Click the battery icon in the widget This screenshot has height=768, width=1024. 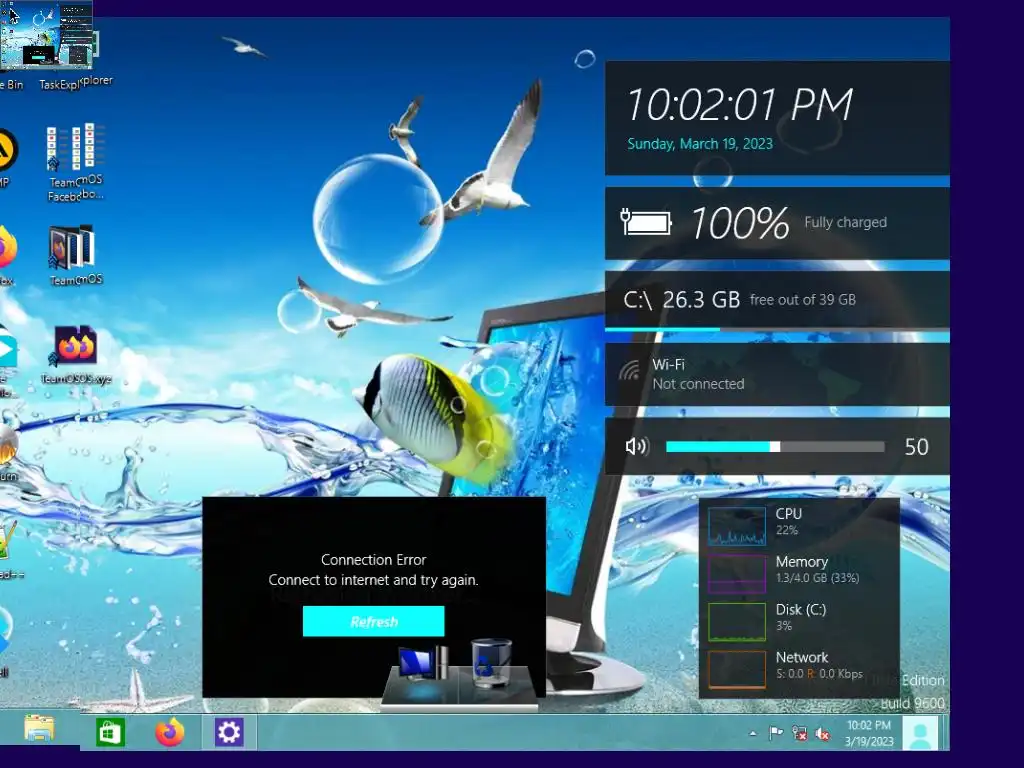(x=646, y=223)
